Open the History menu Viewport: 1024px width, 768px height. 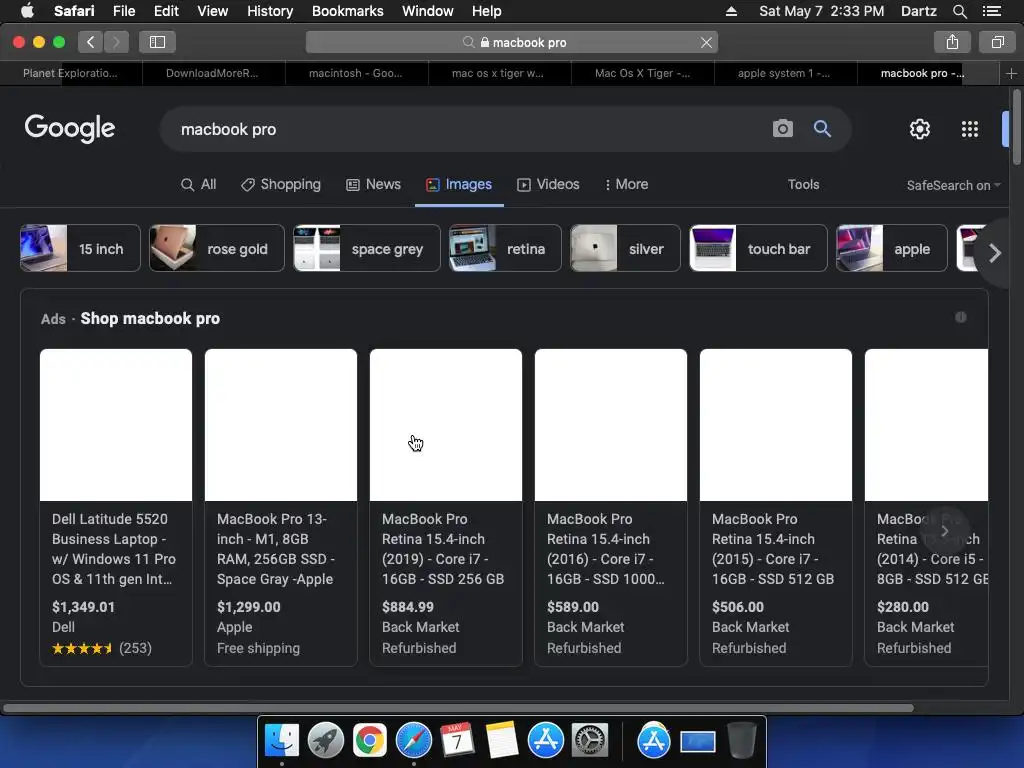(x=270, y=11)
